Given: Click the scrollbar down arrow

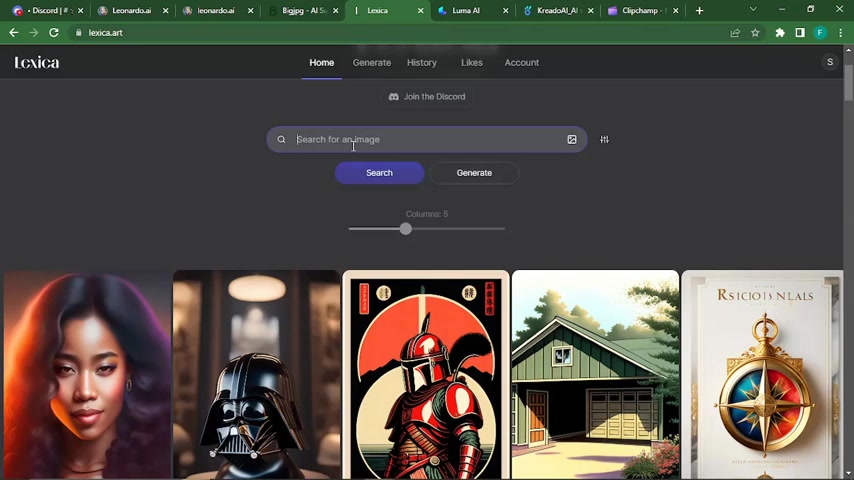Looking at the screenshot, I should [x=849, y=475].
